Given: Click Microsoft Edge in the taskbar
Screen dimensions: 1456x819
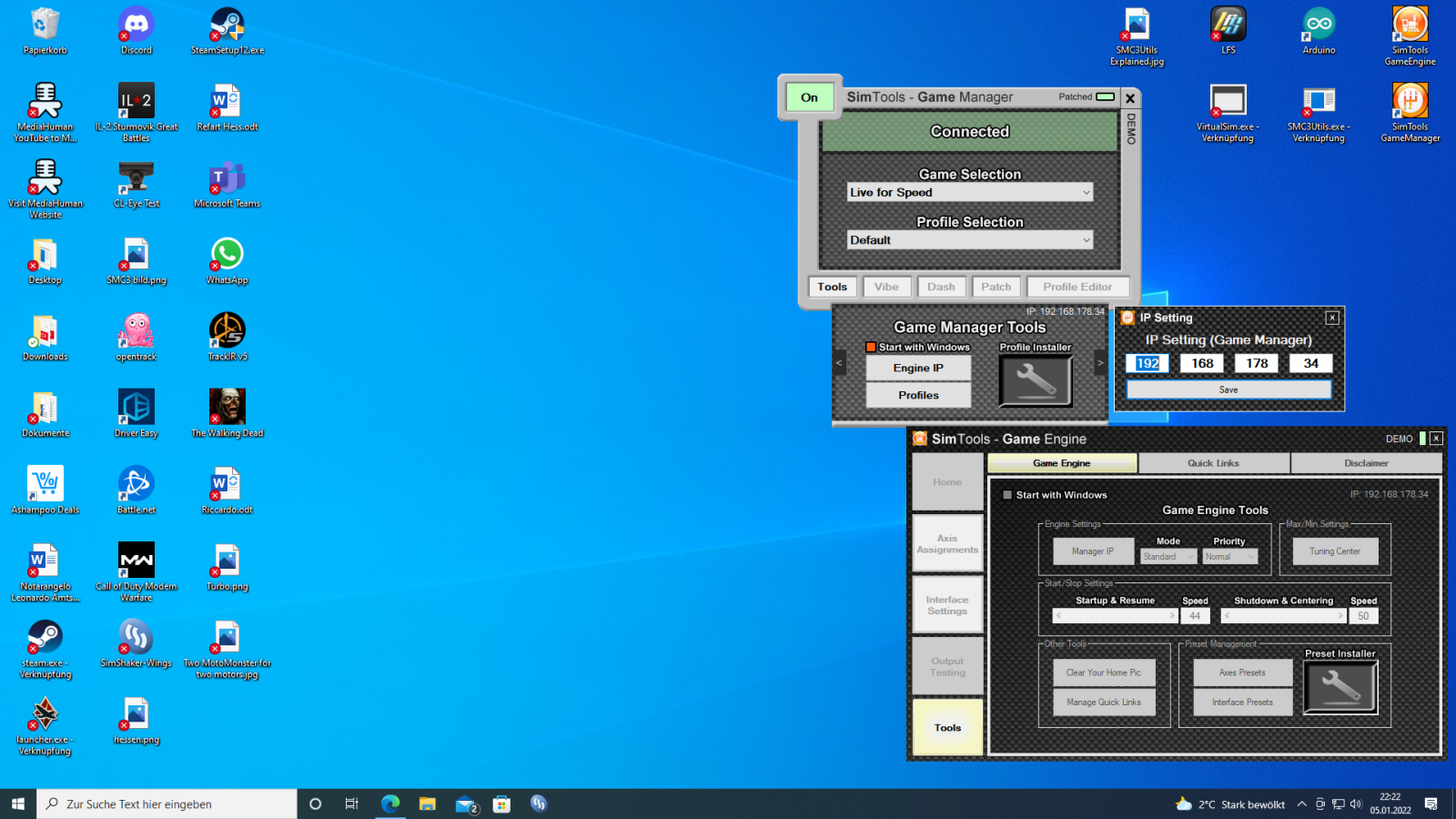Looking at the screenshot, I should tap(390, 804).
